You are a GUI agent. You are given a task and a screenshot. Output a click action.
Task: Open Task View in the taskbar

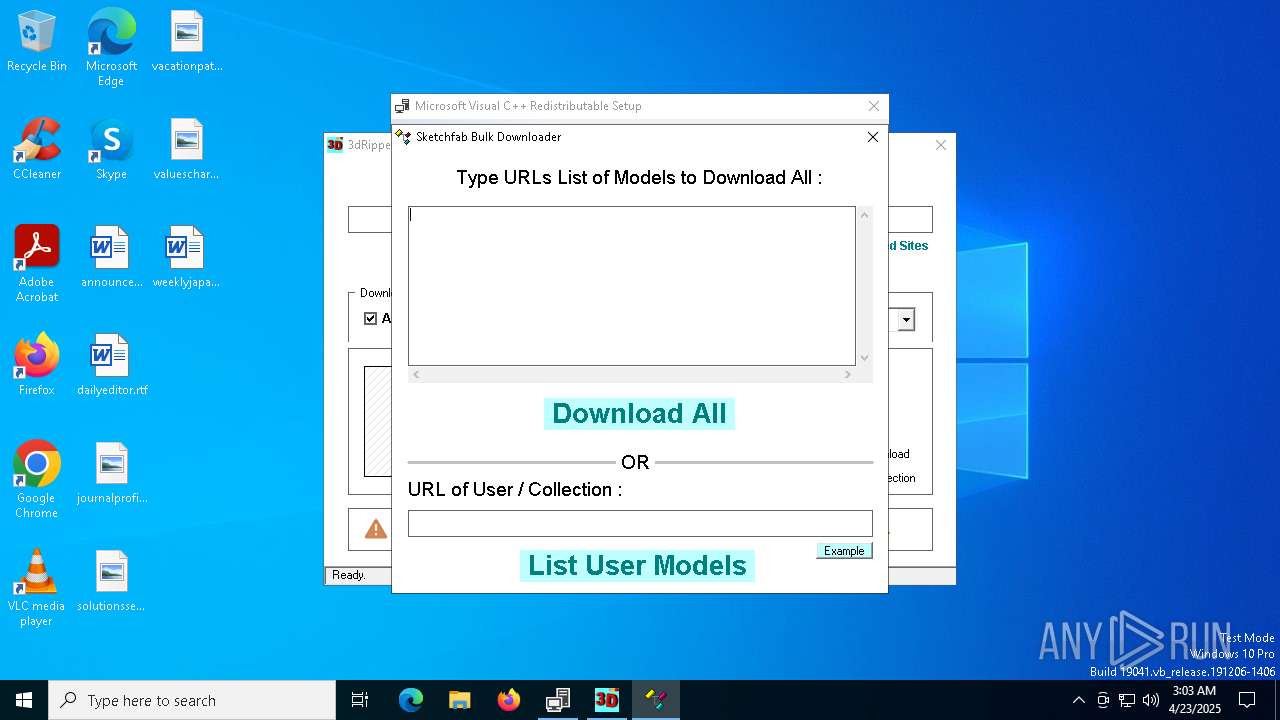(x=360, y=700)
